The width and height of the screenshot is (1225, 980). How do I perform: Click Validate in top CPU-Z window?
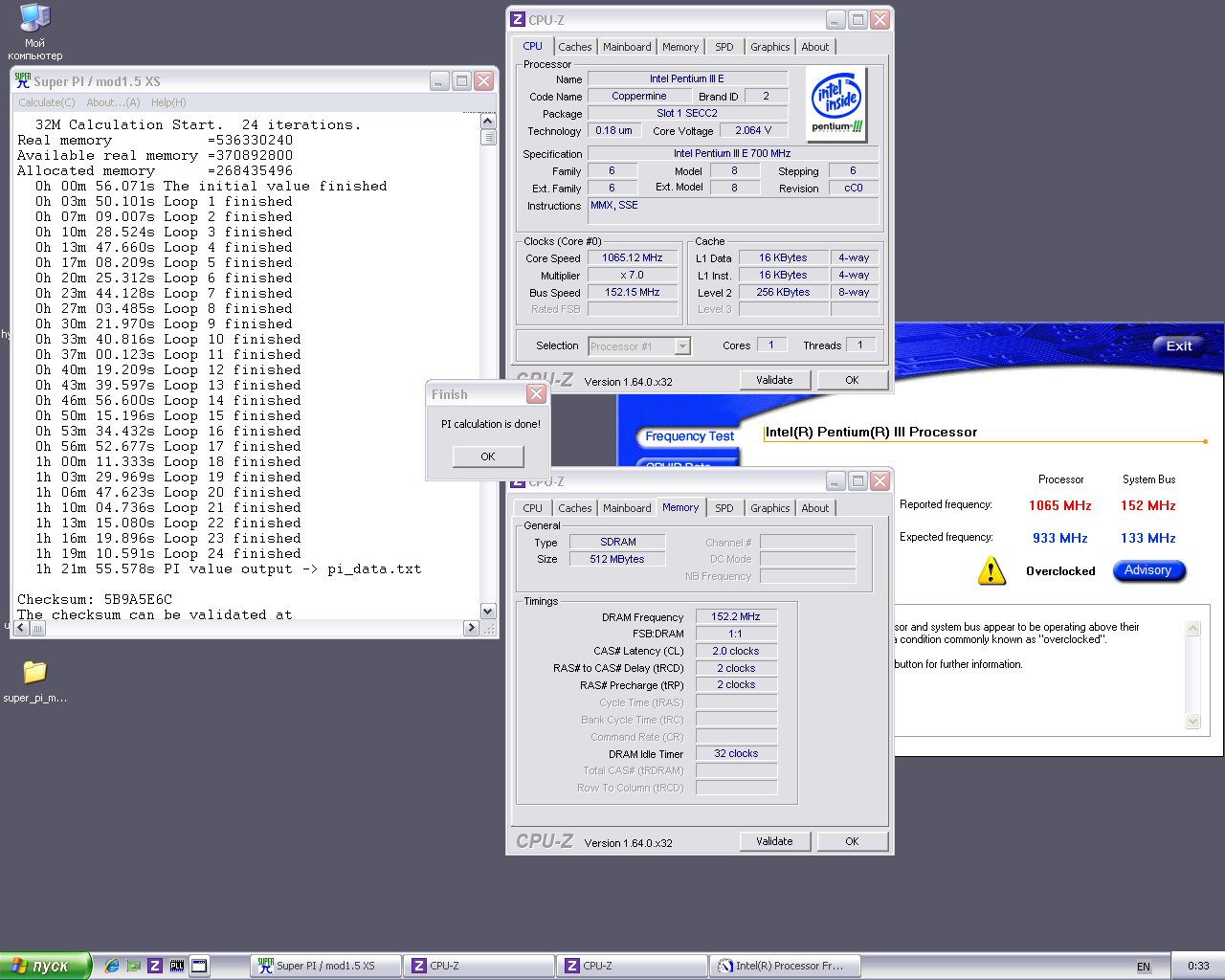tap(775, 380)
